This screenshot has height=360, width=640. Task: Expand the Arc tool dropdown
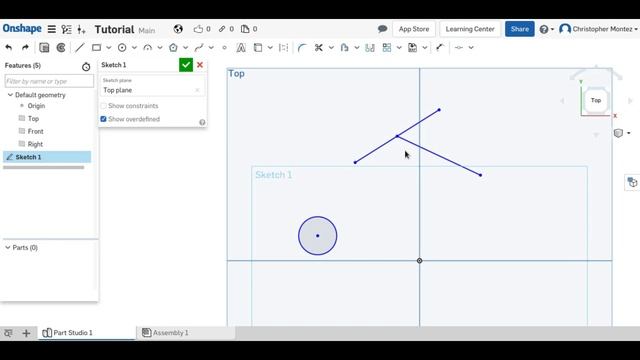coord(160,48)
